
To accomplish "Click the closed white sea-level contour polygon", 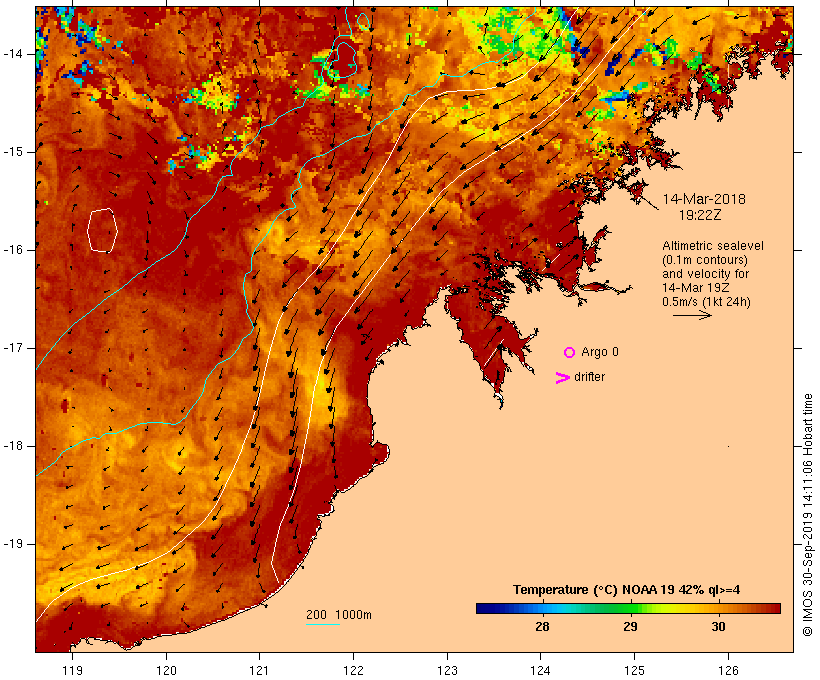I will [x=102, y=230].
